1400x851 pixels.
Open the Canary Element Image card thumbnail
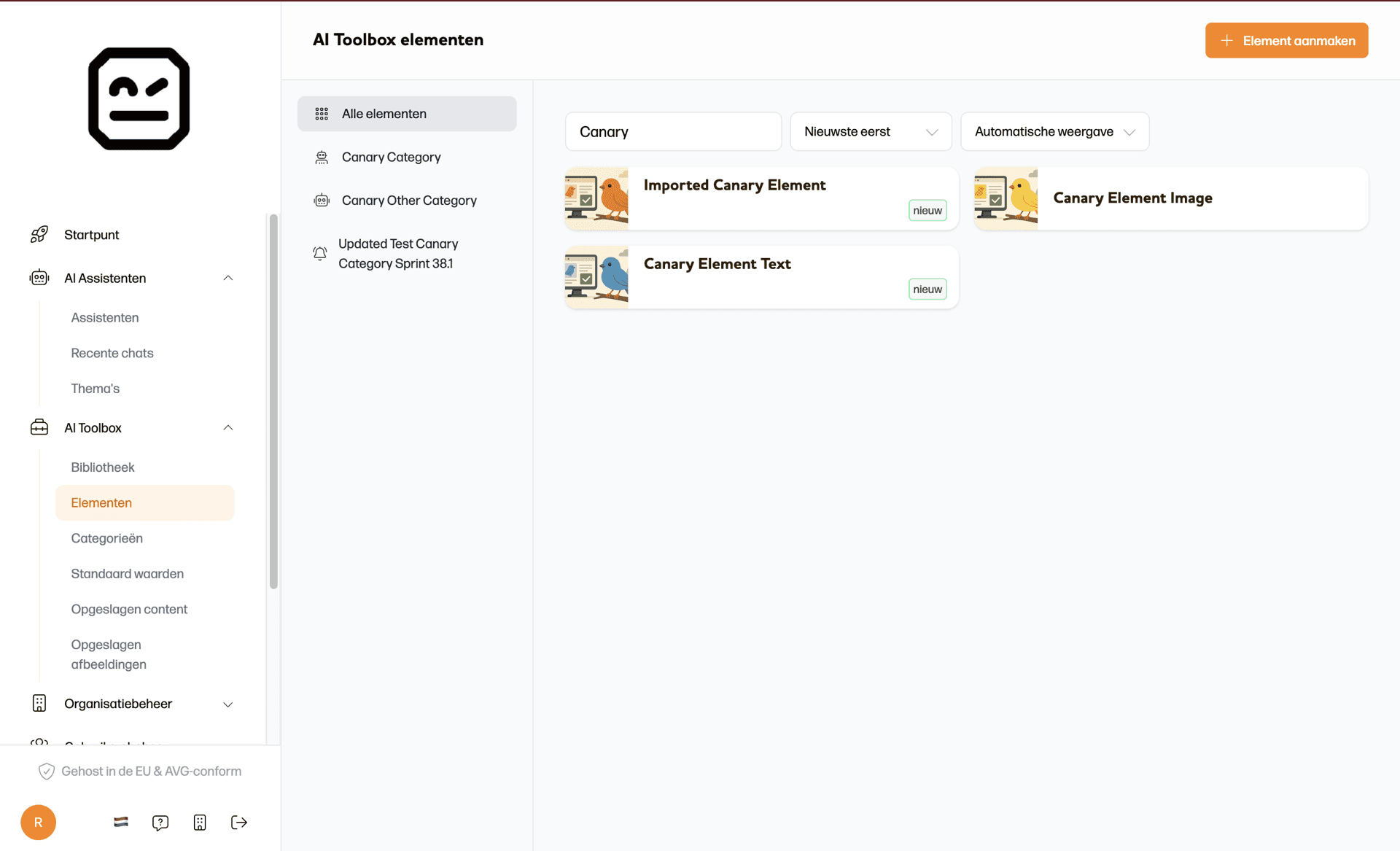pos(1006,198)
